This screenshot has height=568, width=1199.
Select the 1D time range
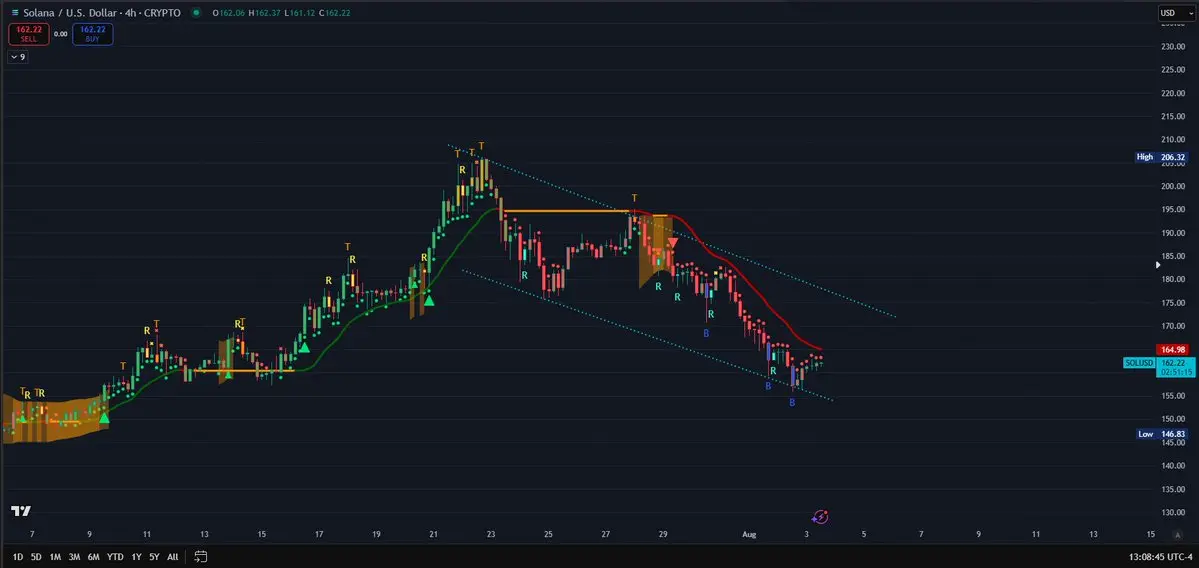tap(18, 557)
